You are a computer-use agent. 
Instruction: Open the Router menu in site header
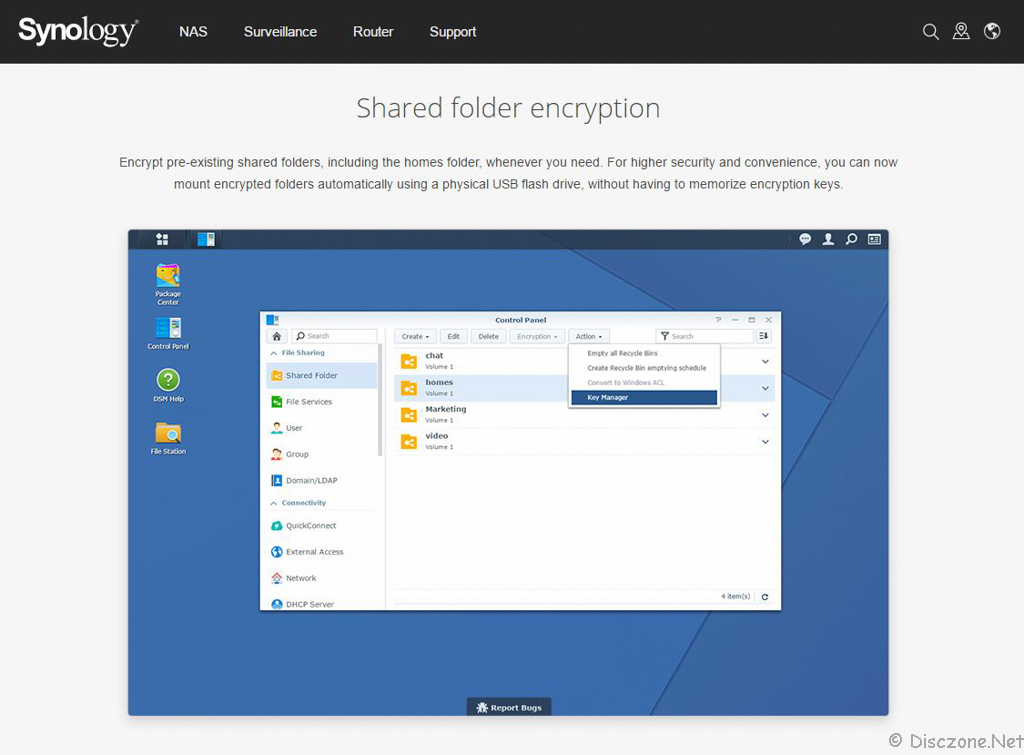[x=373, y=31]
